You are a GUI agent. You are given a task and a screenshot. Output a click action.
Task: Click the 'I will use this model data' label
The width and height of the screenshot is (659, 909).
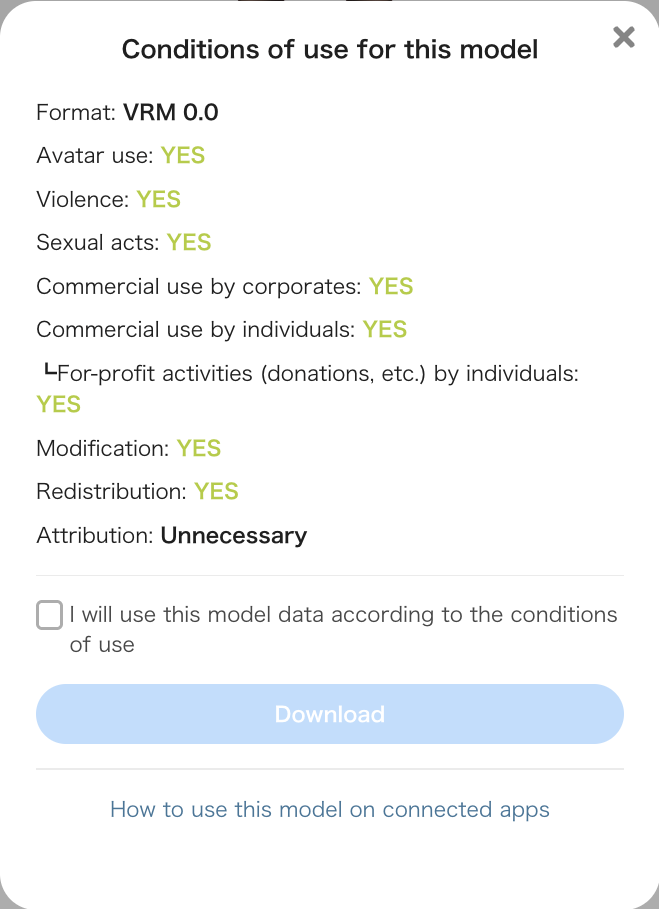tap(344, 629)
